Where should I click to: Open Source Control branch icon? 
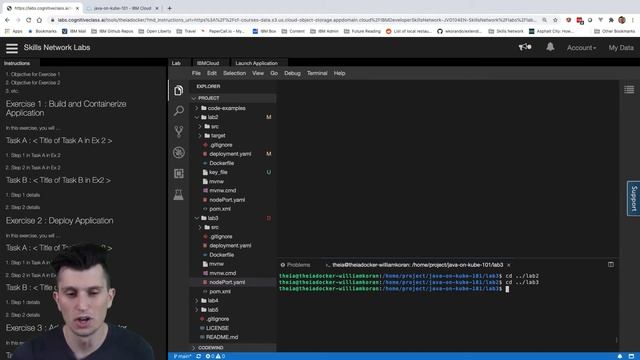(178, 131)
